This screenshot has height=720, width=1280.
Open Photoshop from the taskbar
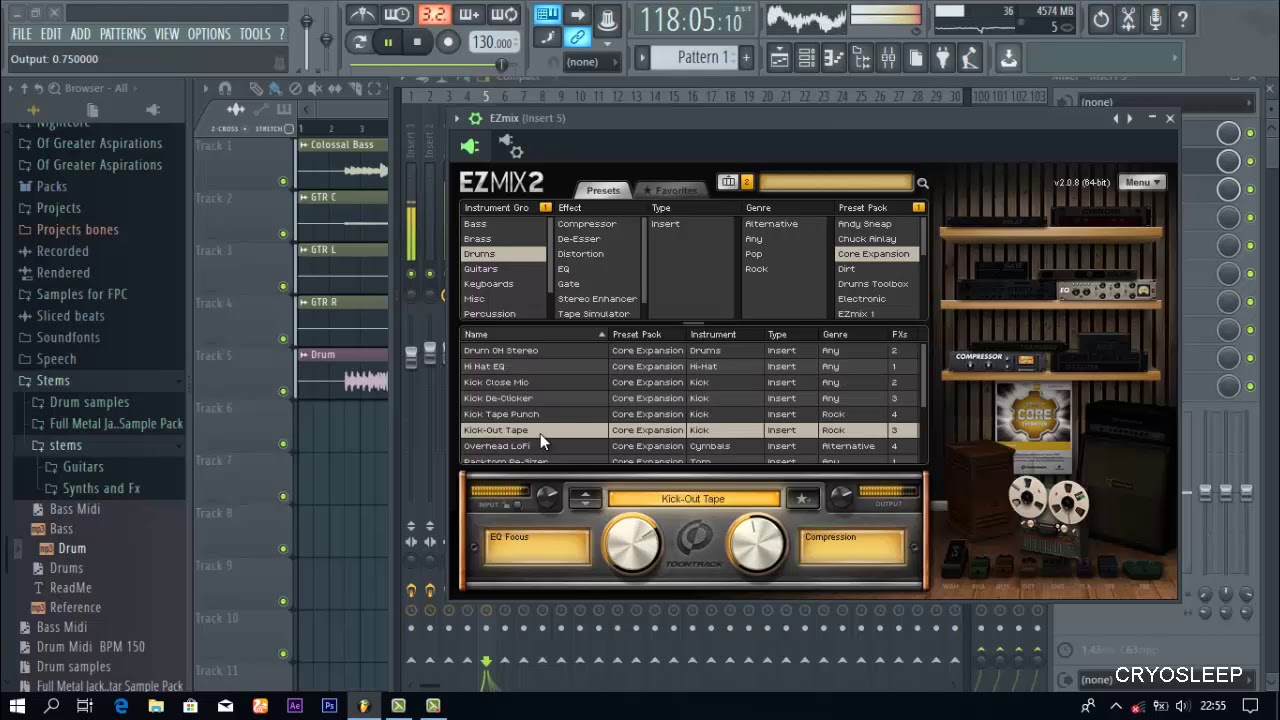point(329,706)
